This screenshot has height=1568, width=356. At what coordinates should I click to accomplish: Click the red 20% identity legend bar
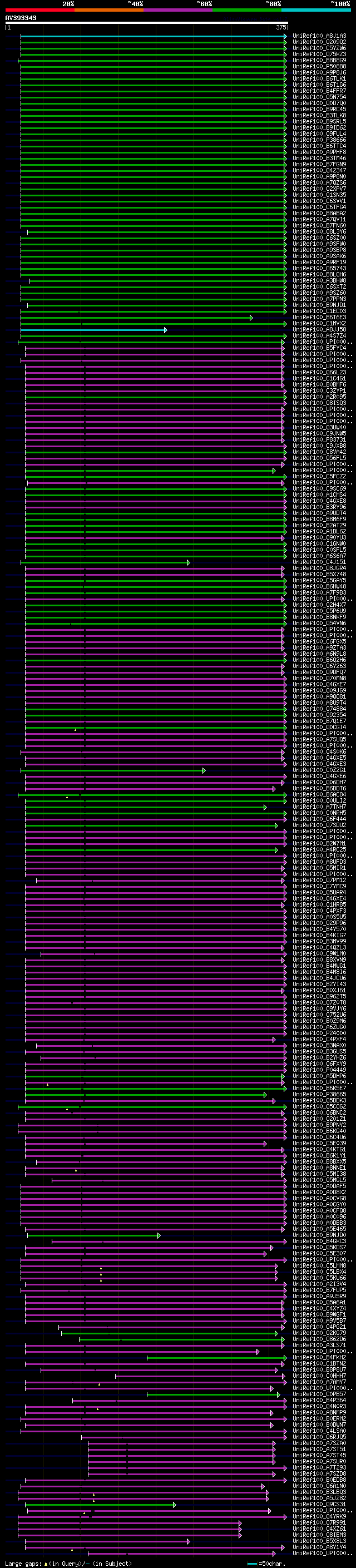pyautogui.click(x=39, y=10)
